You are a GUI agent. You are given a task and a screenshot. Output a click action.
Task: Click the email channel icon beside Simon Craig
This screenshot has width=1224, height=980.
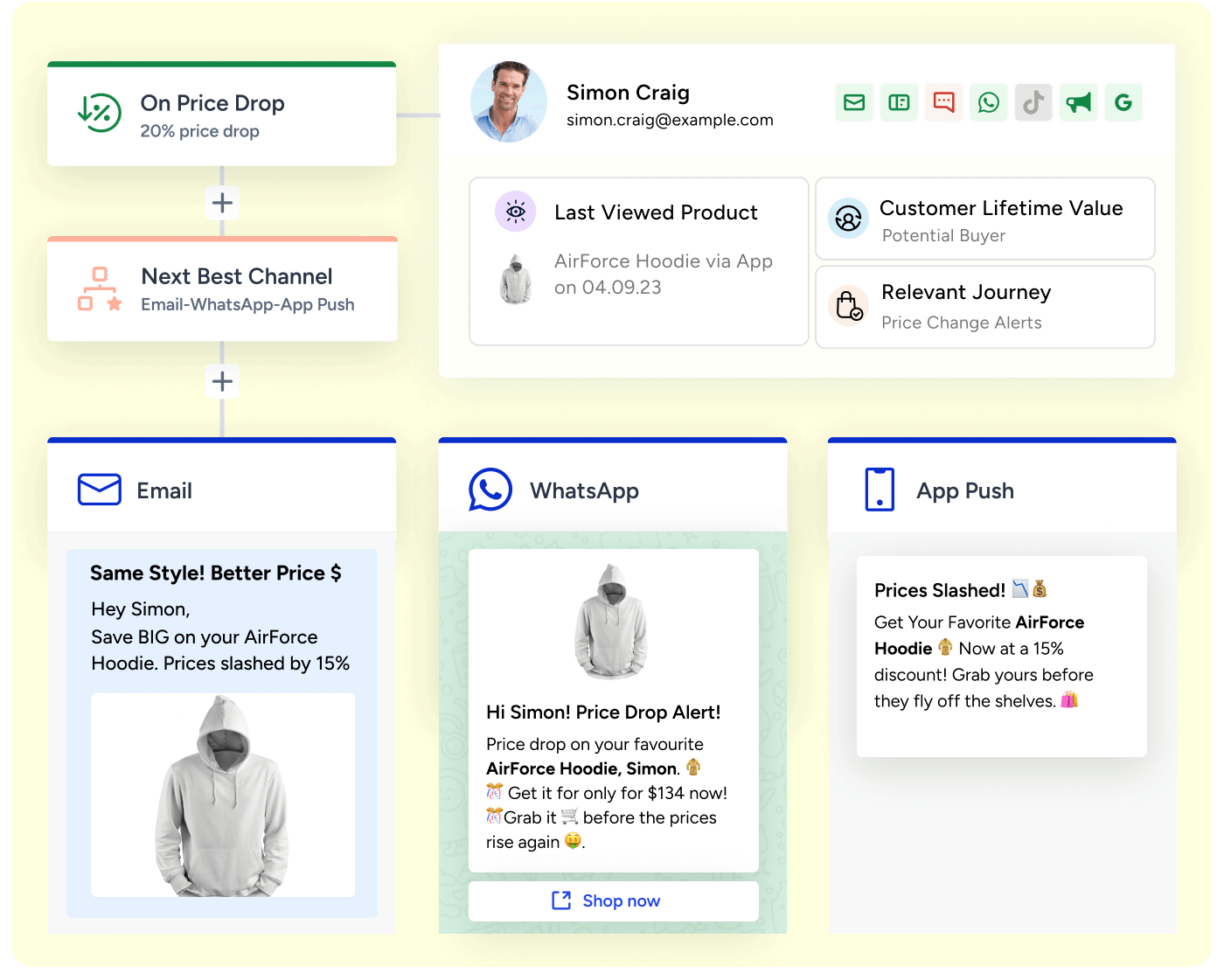point(854,103)
